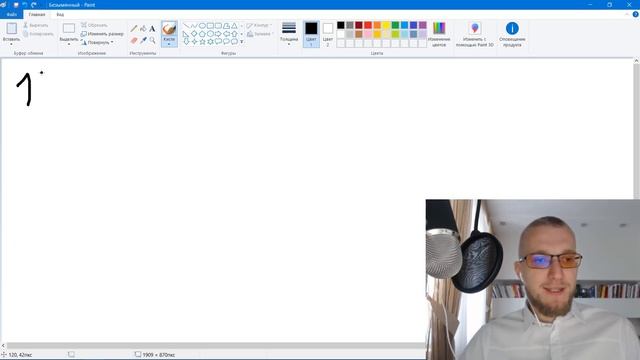Select the Text tool
The height and width of the screenshot is (360, 640).
point(152,29)
